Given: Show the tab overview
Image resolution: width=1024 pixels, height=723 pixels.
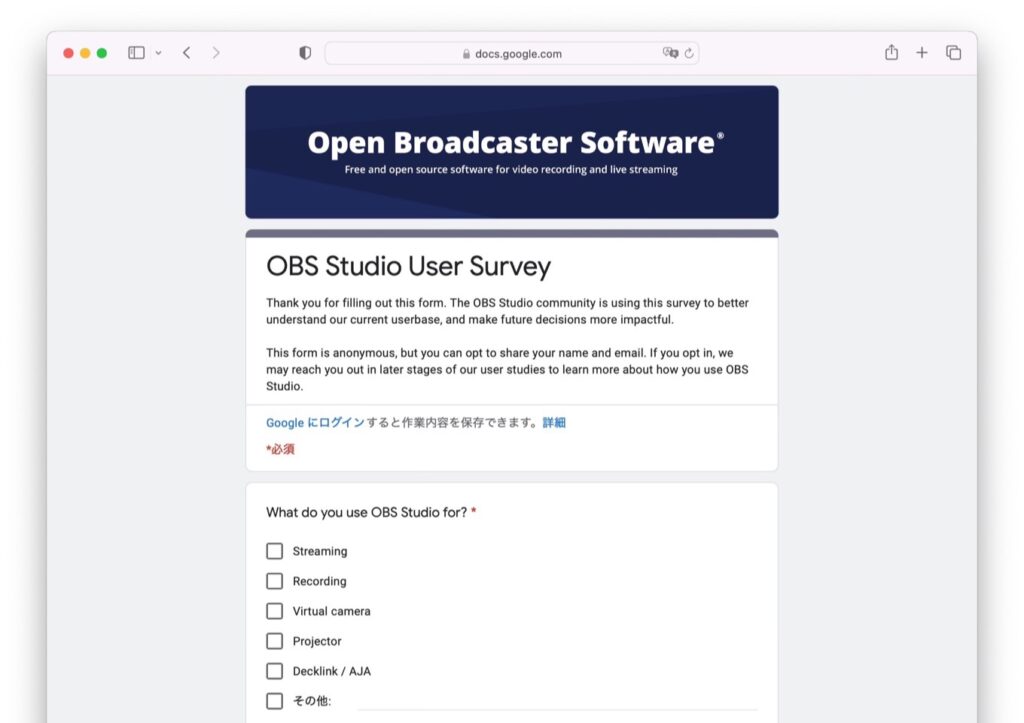Looking at the screenshot, I should (953, 52).
